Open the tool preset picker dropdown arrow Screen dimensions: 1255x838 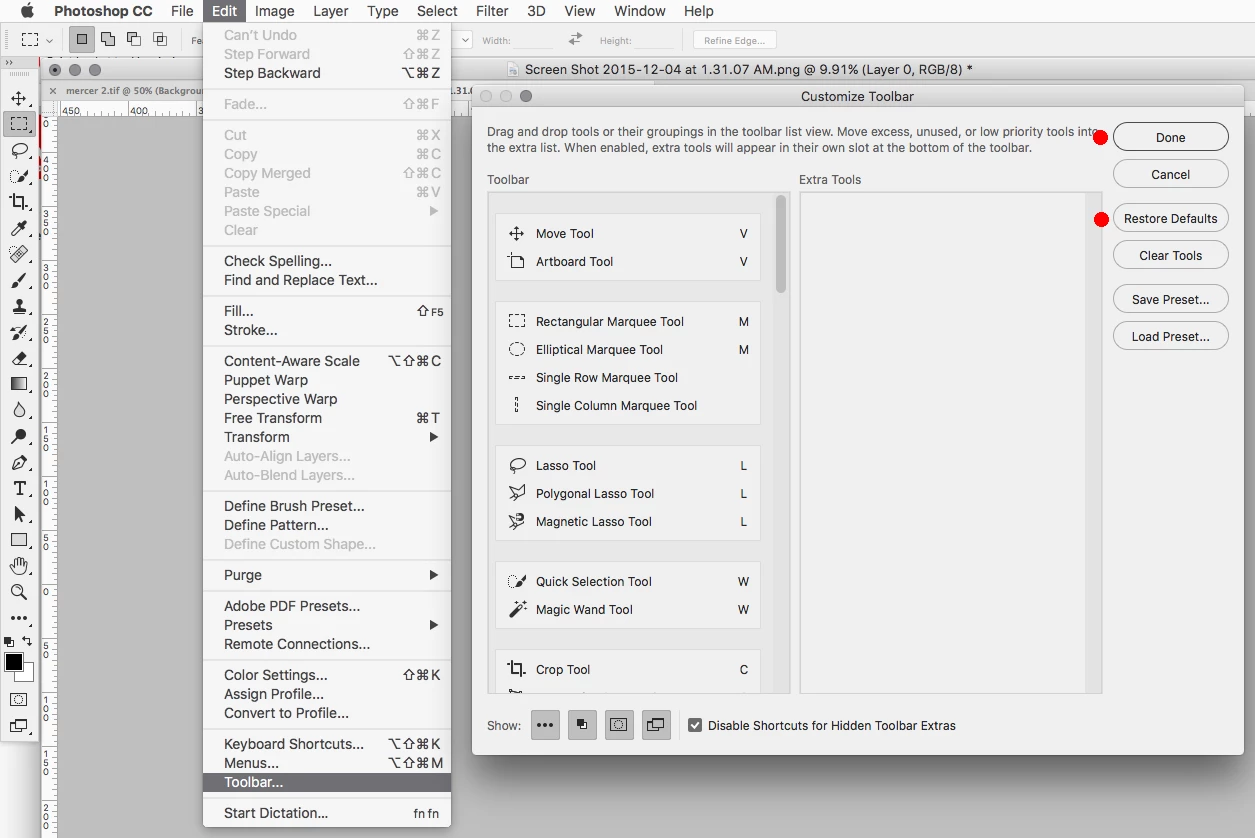49,41
